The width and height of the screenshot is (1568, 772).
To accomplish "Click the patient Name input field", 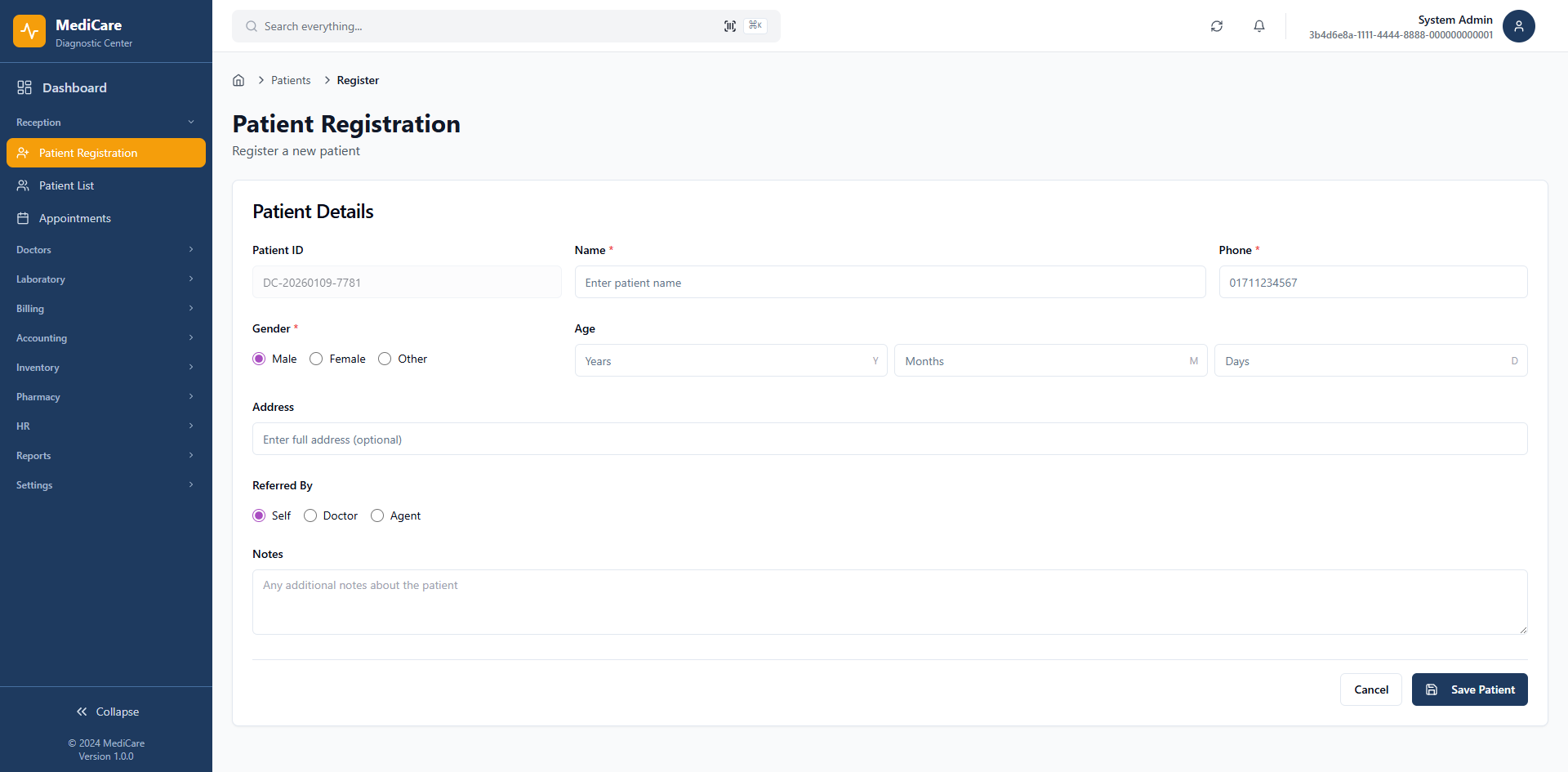I will pyautogui.click(x=889, y=283).
